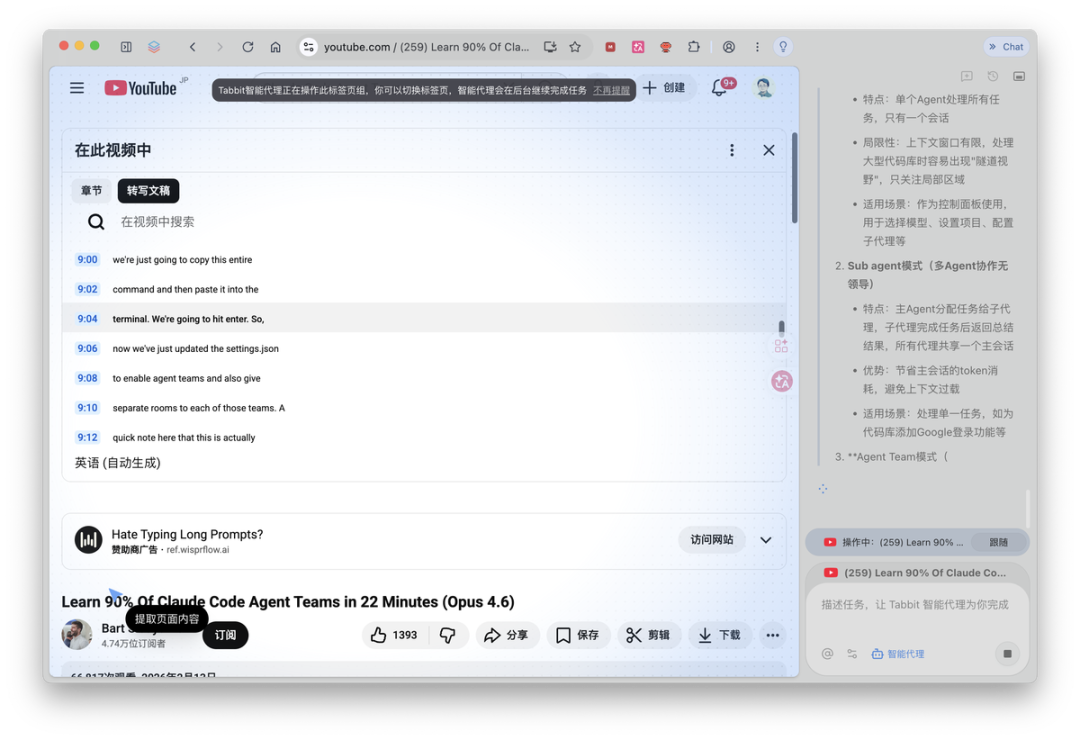The height and width of the screenshot is (740, 1080).
Task: Dislike the video
Action: (448, 635)
